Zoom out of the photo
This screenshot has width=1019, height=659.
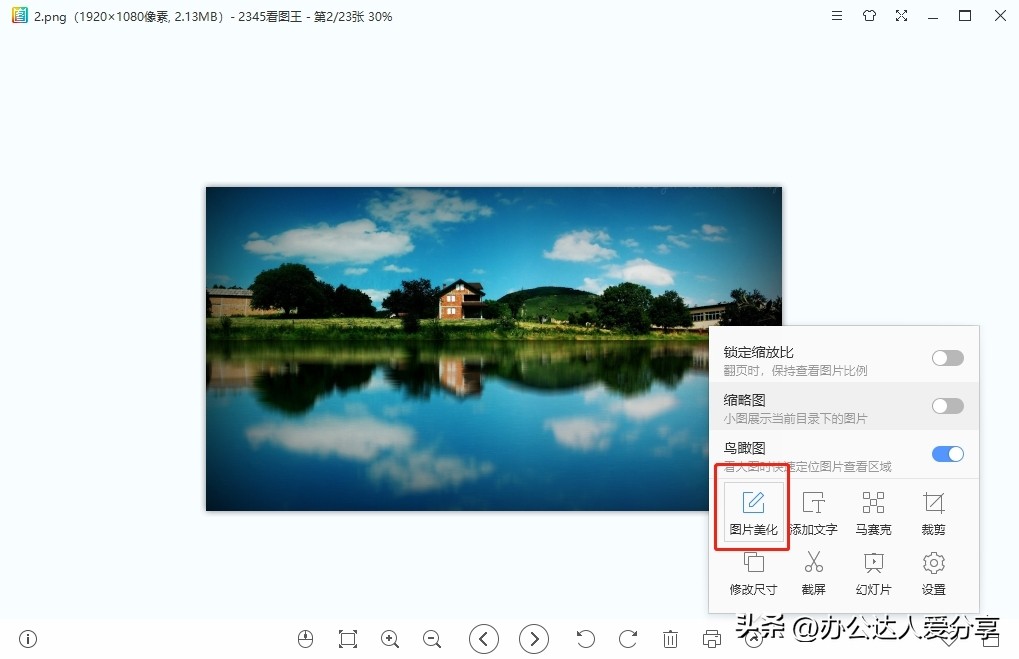[x=432, y=638]
